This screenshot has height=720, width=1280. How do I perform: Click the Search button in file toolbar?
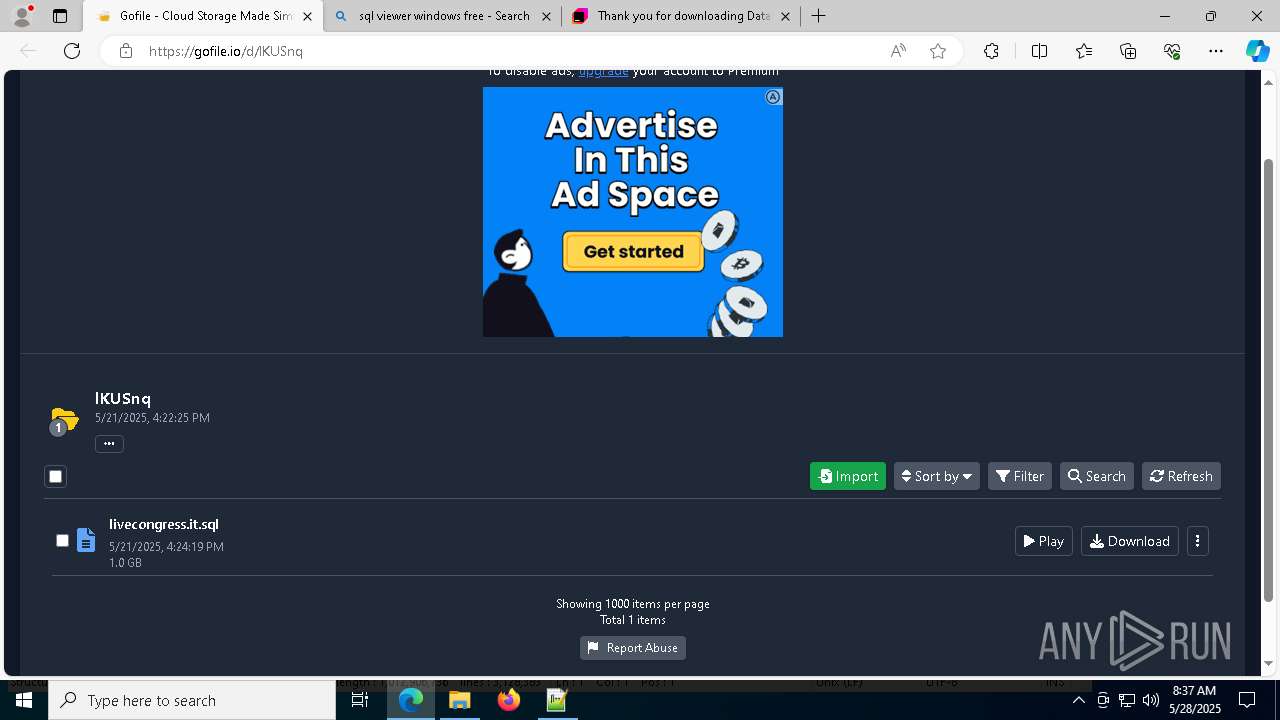tap(1097, 476)
